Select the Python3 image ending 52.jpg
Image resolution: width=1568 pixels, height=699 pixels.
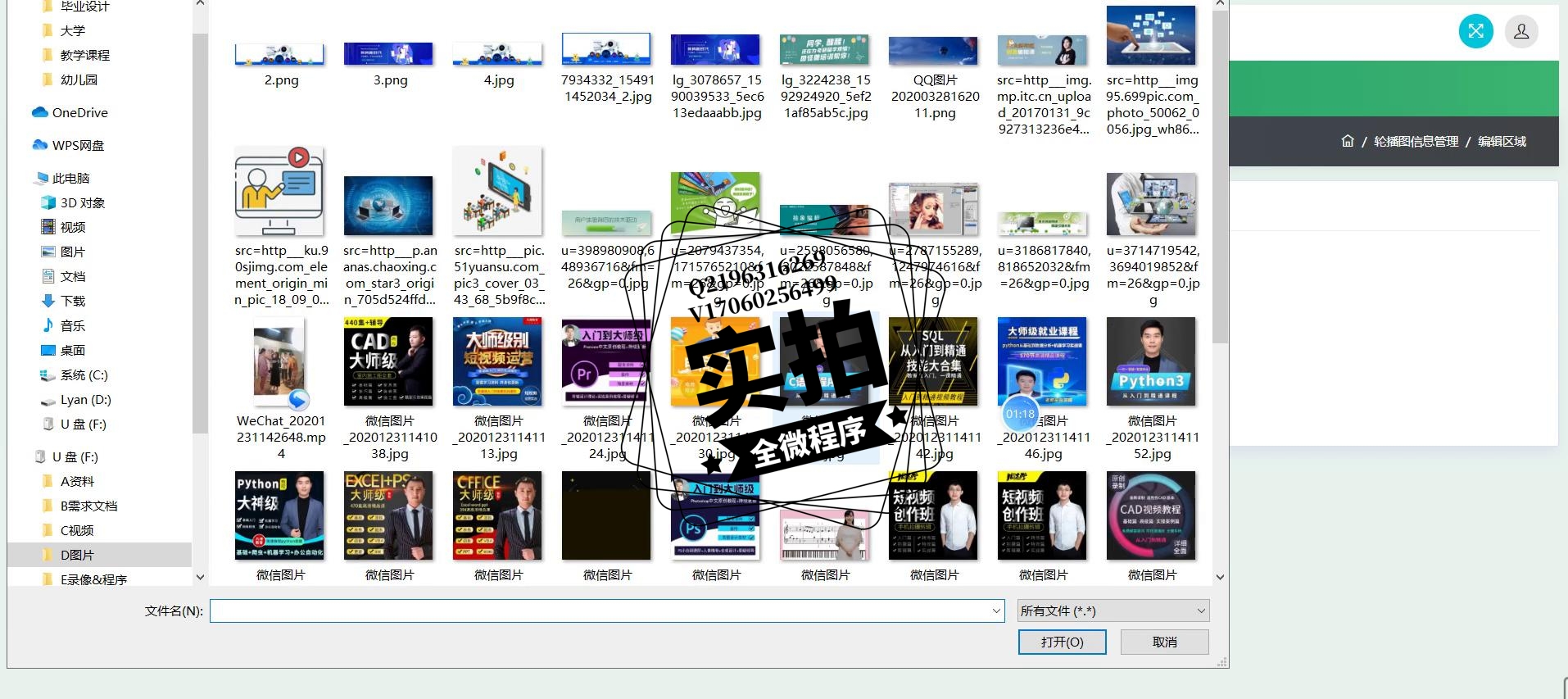tap(1152, 361)
